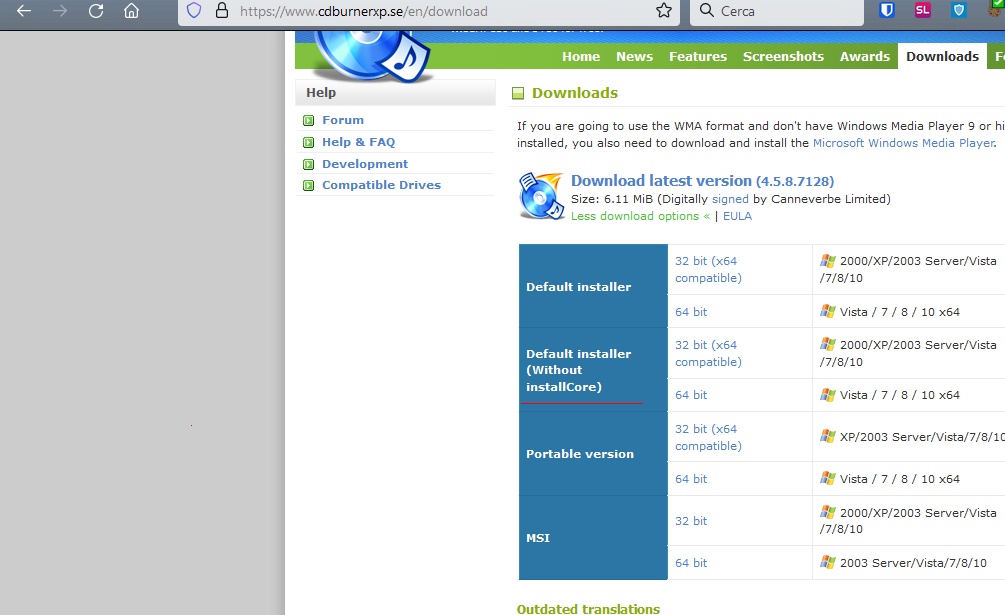
Task: Open the Compatible Drives link
Action: pos(381,185)
